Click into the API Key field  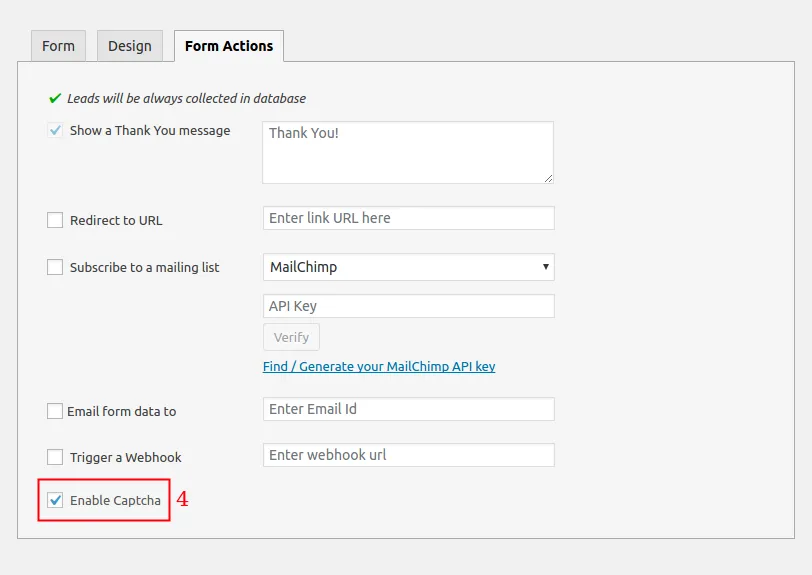[x=409, y=306]
